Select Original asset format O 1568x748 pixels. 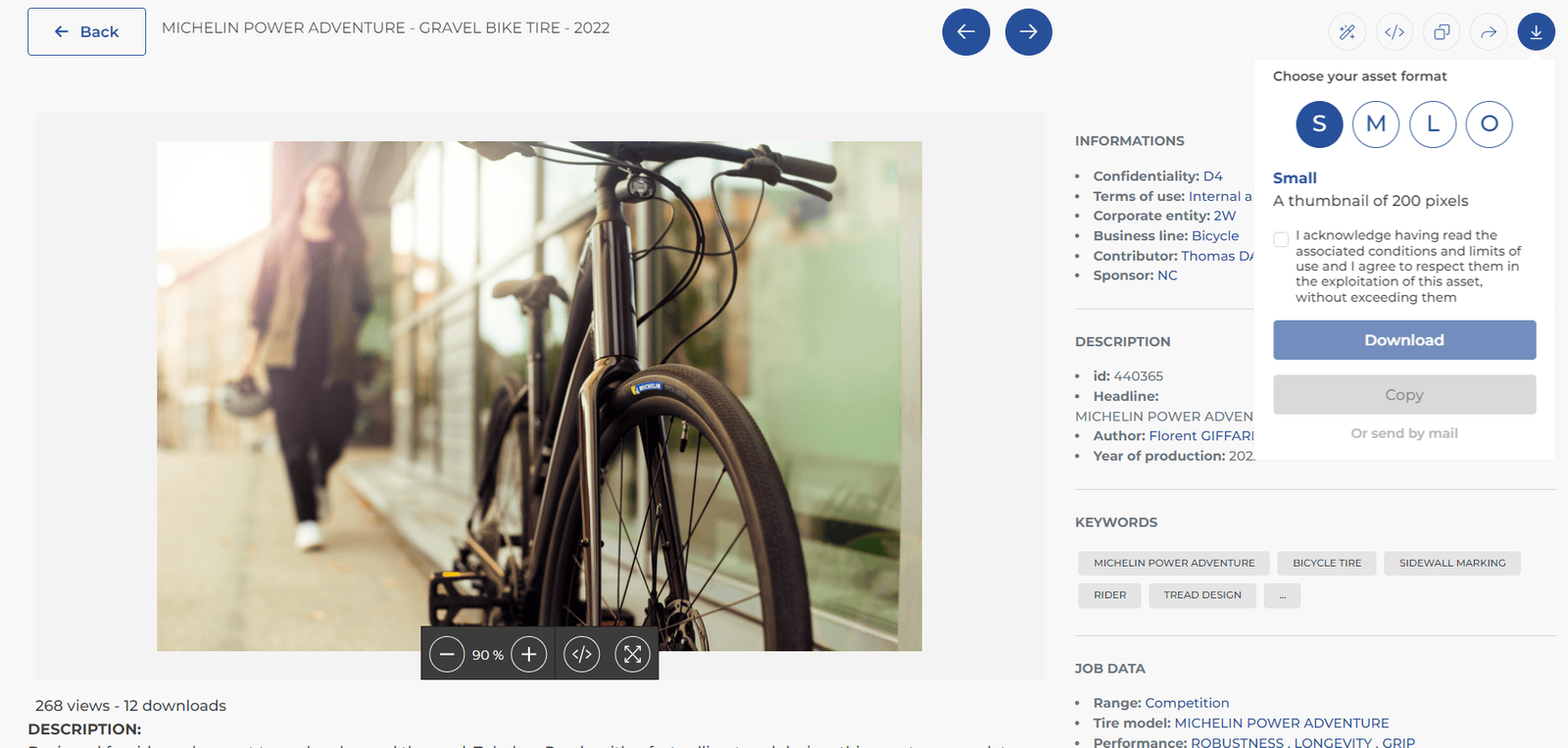[1490, 125]
